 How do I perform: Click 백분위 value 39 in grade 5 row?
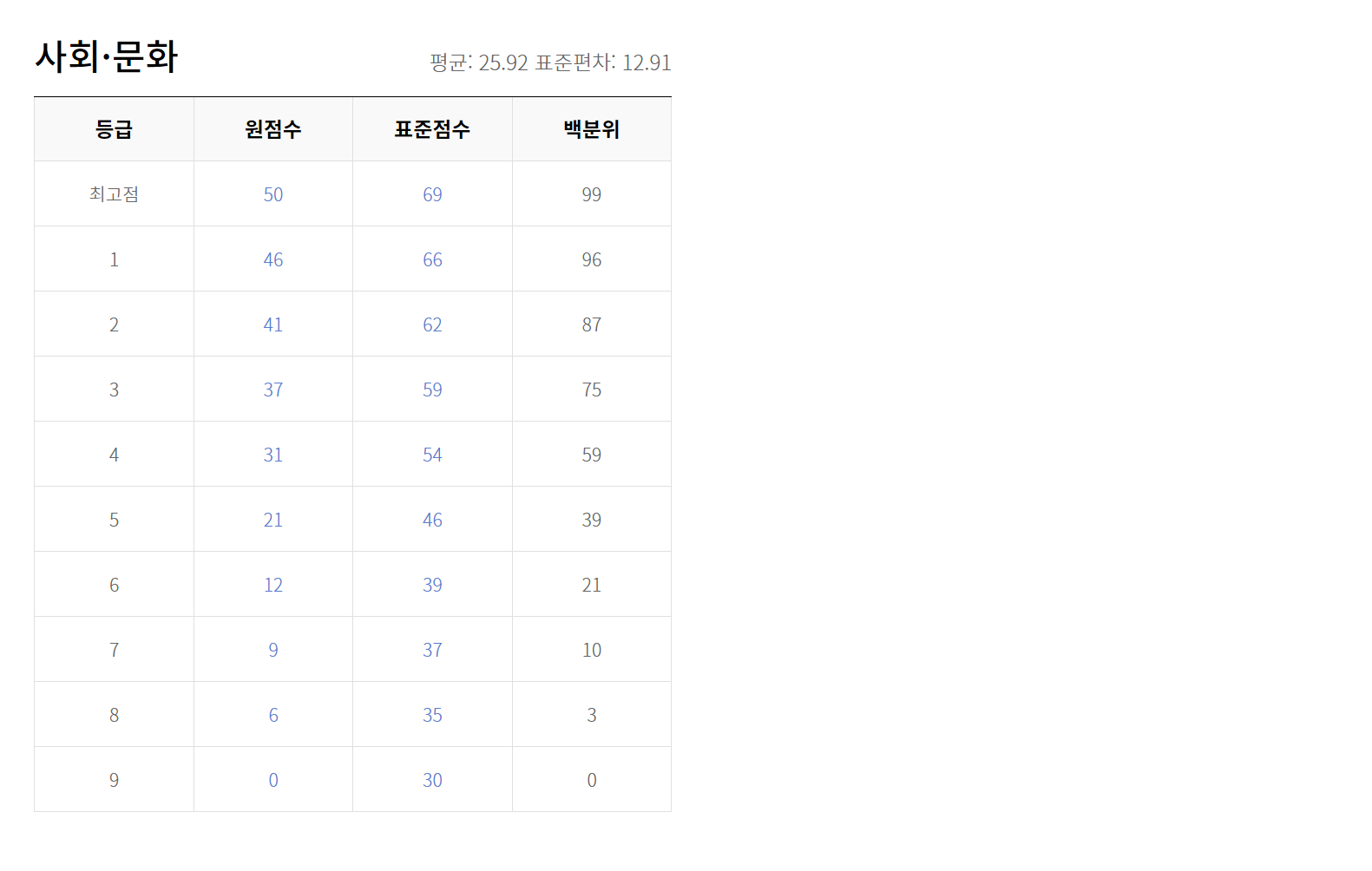[x=592, y=520]
